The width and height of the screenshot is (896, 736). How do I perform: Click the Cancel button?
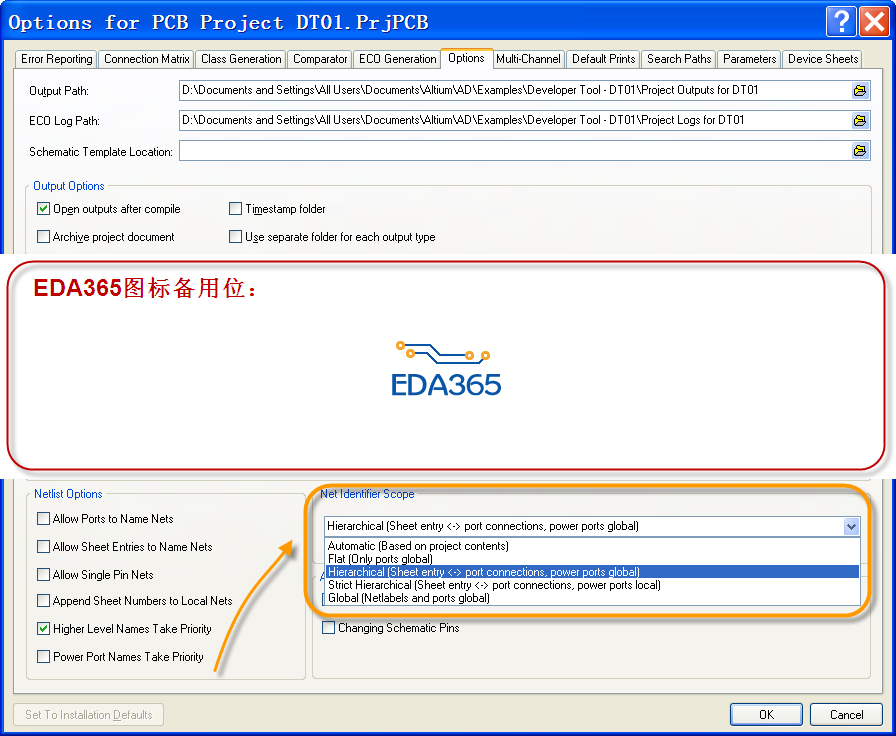click(x=846, y=715)
